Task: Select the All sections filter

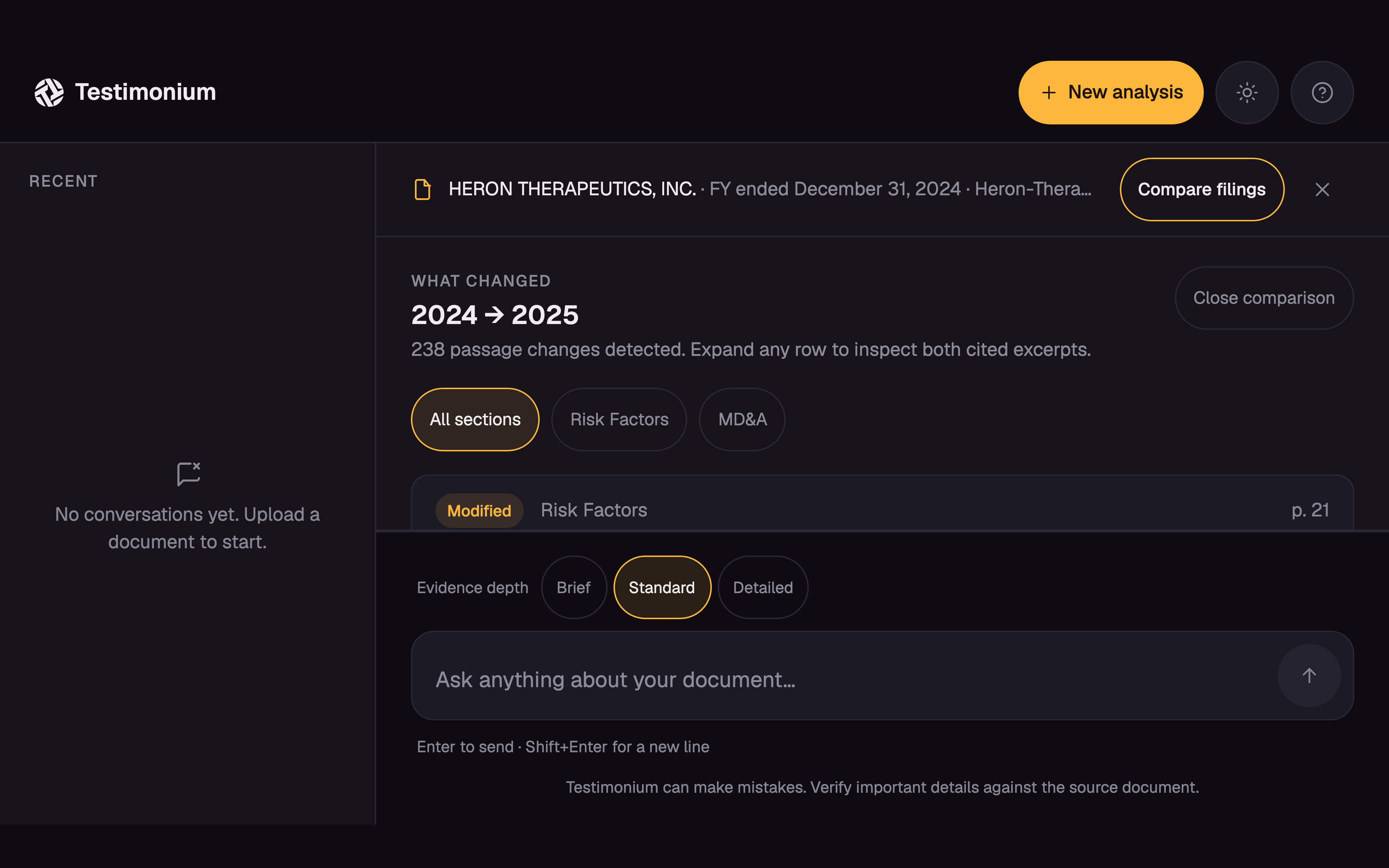Action: tap(475, 420)
